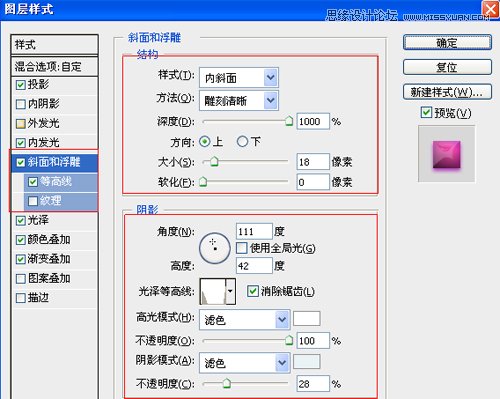Toggle the 渐变叠加 checkbox
Image resolution: width=500 pixels, height=399 pixels.
(21, 259)
